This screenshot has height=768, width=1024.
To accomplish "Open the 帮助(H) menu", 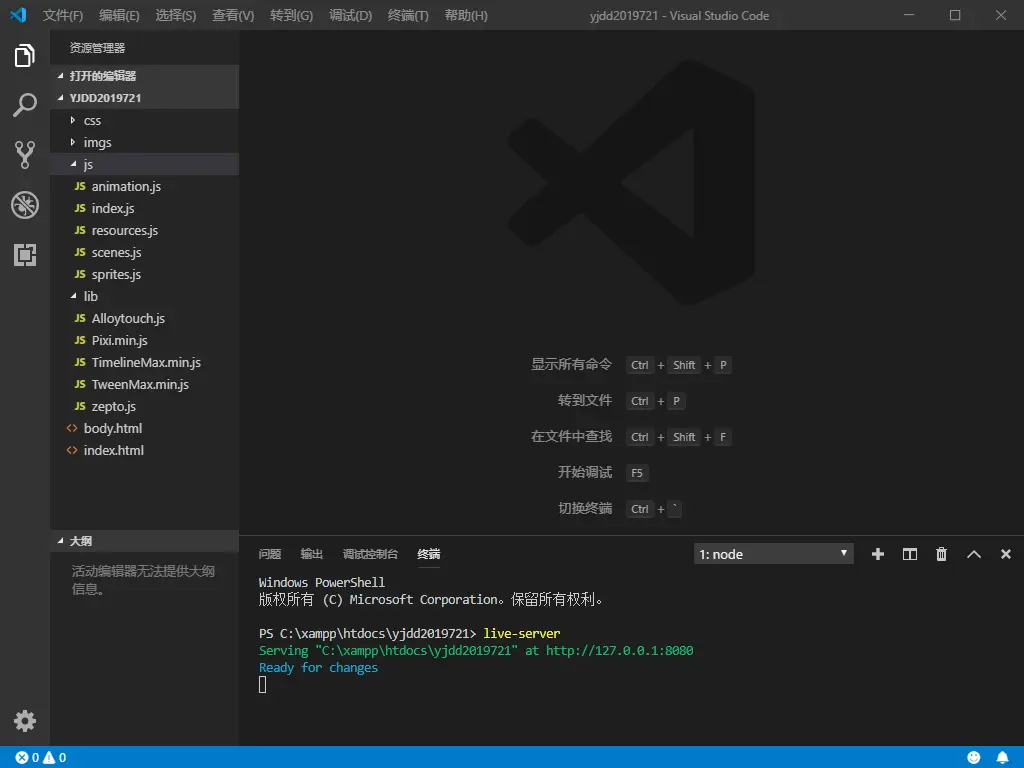I will [466, 15].
